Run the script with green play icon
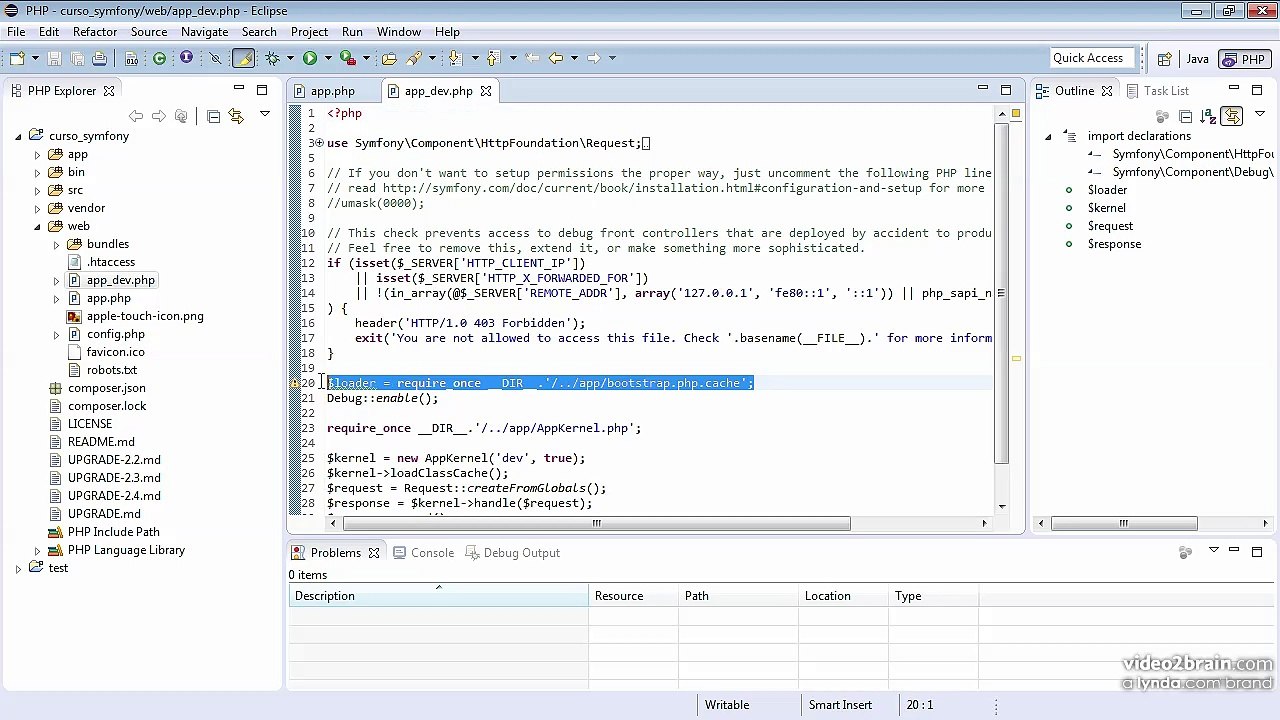 [310, 58]
